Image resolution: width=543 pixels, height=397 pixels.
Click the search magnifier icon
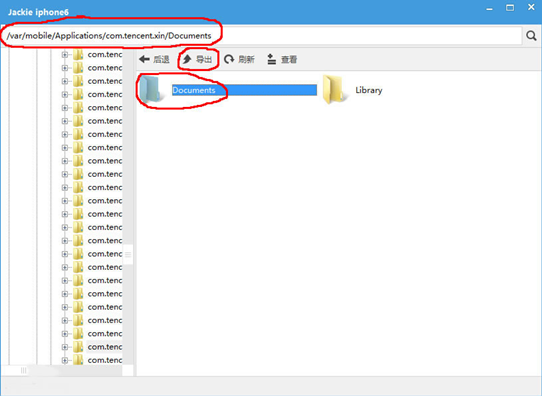pos(531,36)
